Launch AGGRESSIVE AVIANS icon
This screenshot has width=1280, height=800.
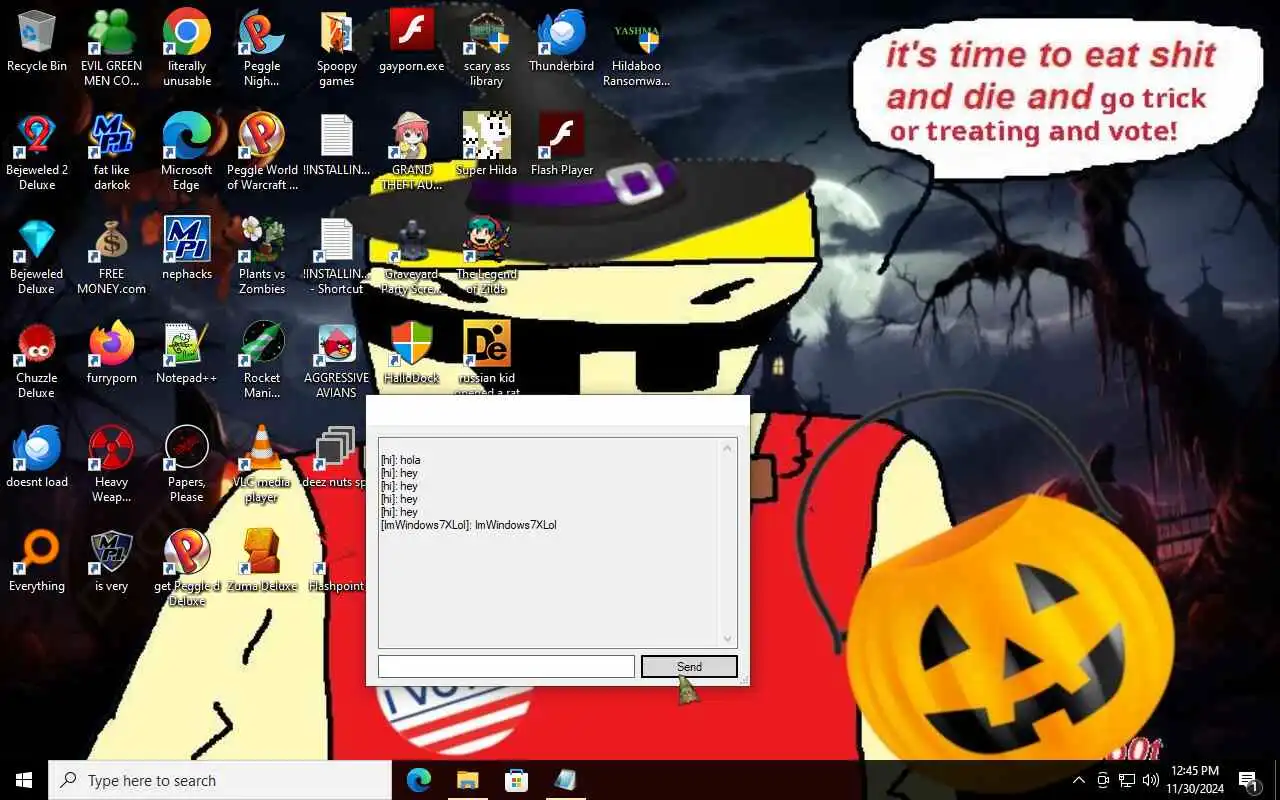pos(337,360)
